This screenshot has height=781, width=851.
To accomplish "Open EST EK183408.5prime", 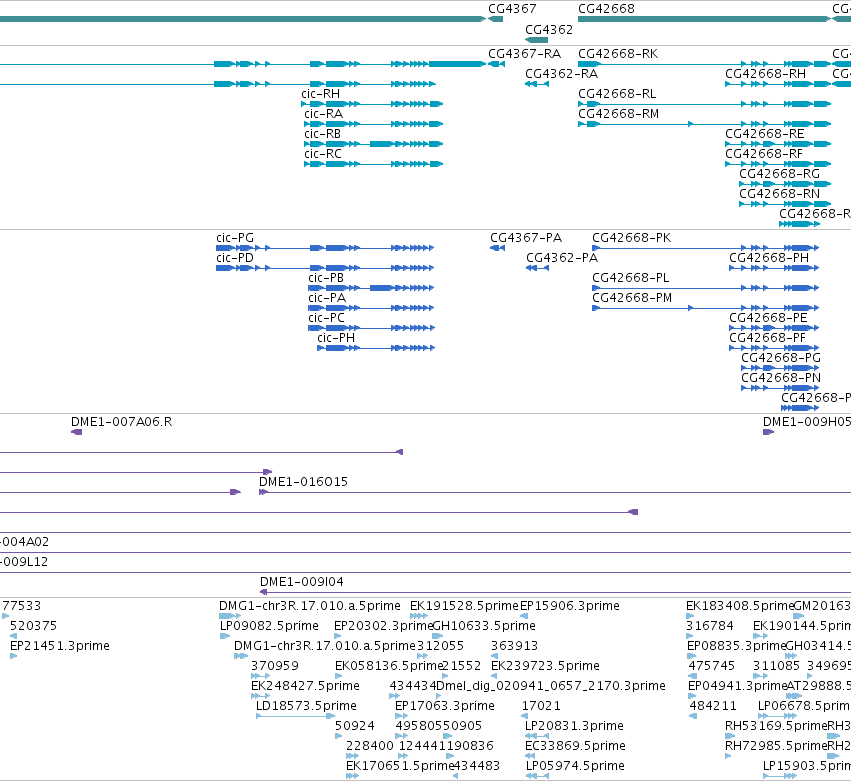I will click(x=740, y=606).
